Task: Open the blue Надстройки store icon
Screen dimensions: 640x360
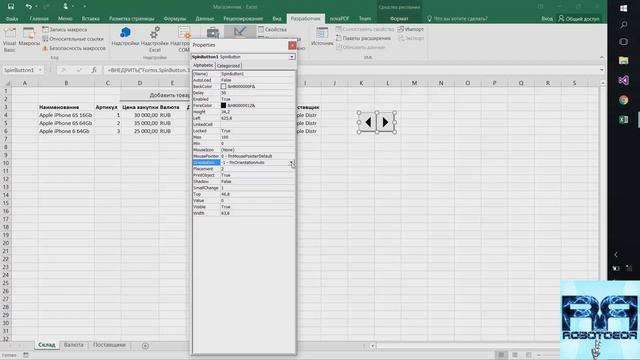Action: click(125, 37)
